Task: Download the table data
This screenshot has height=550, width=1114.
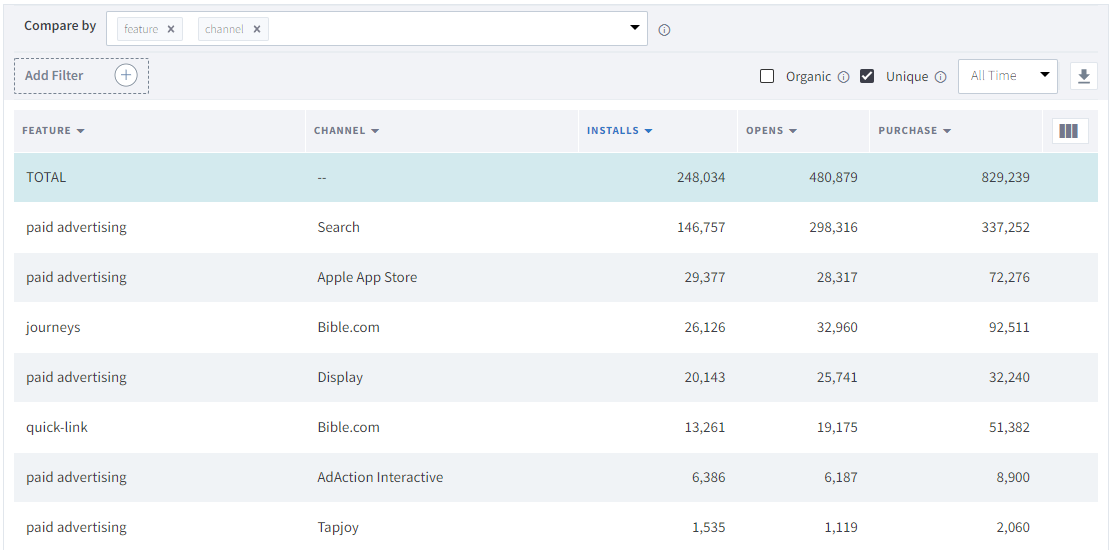Action: tap(1083, 76)
